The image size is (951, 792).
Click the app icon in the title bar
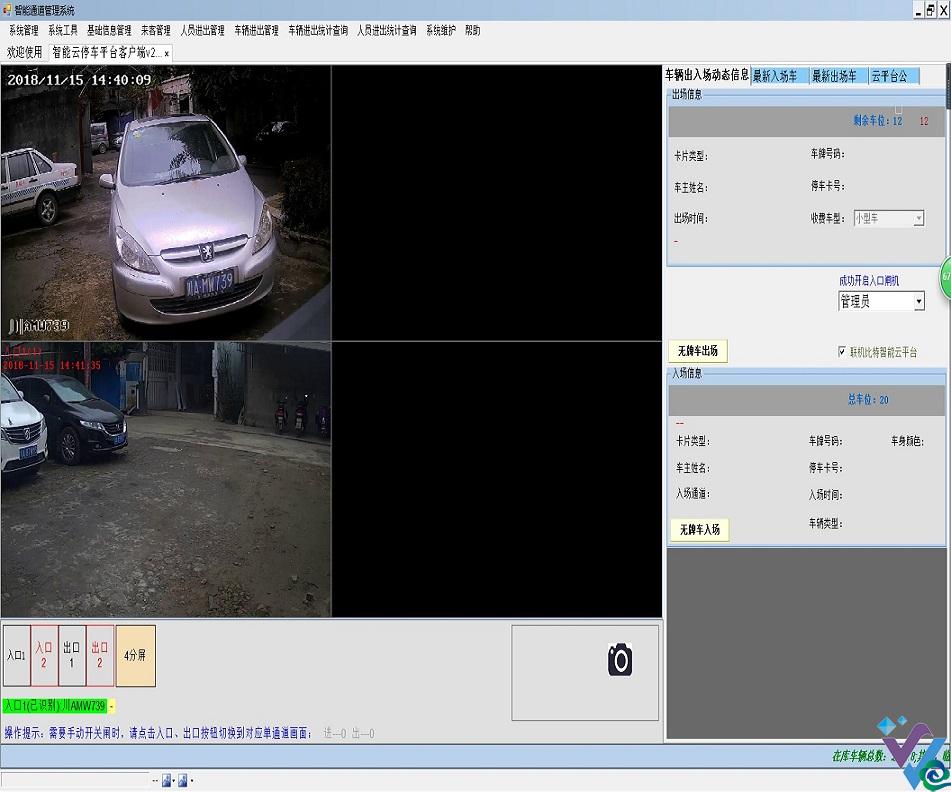point(7,10)
